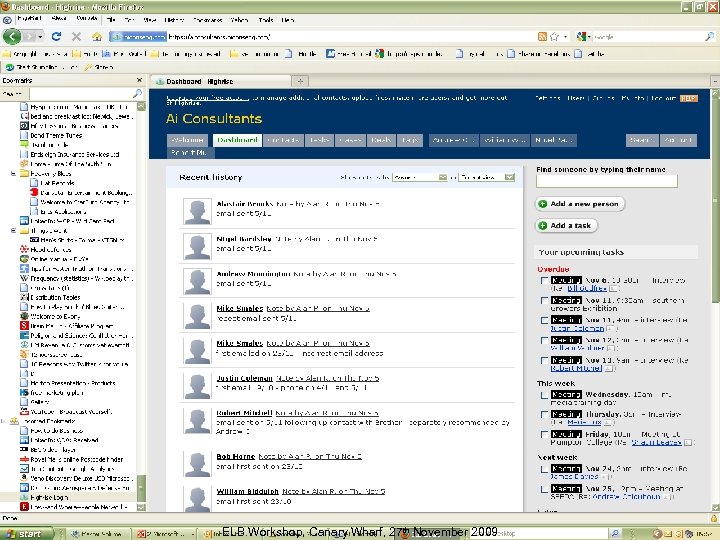
Task: Open the Welcome to Ebony bookmark
Action: [50, 316]
